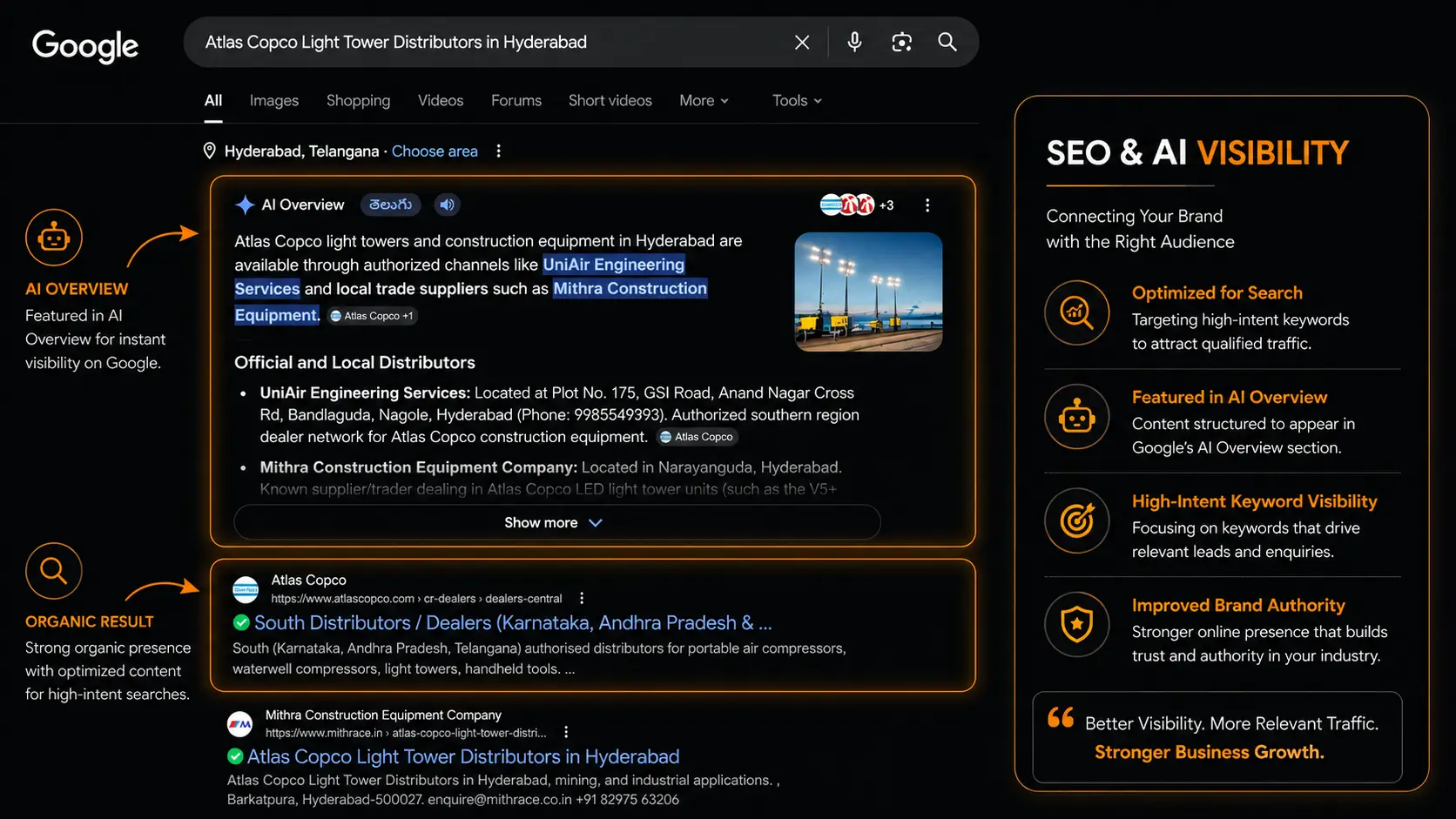
Task: Open the AI Overview source icons +3
Action: [857, 205]
